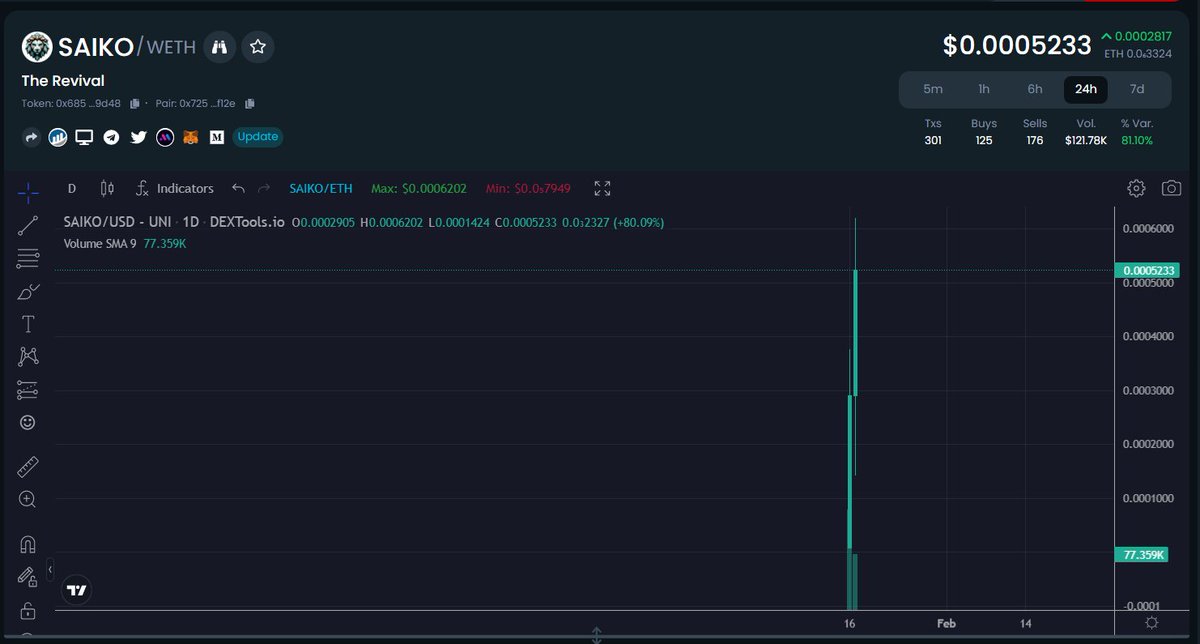Click The Revival token subtitle
Image resolution: width=1200 pixels, height=644 pixels.
tap(63, 81)
